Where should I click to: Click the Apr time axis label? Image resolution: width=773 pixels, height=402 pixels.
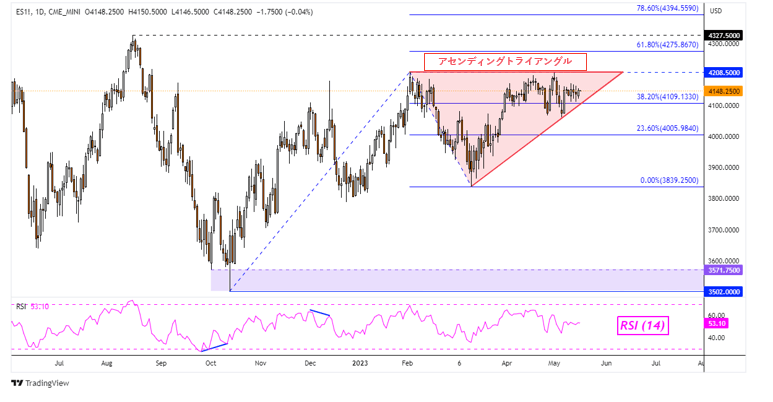point(506,364)
